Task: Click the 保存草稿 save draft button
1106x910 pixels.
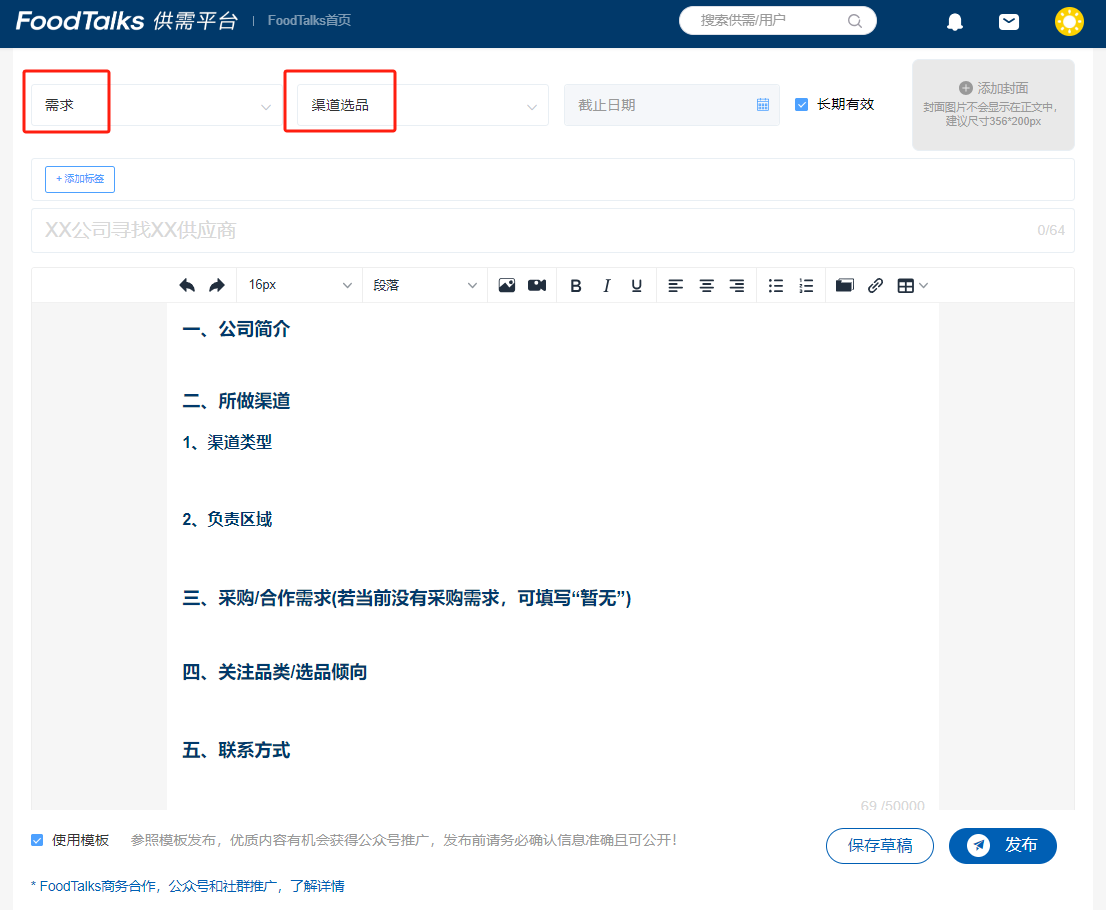Action: [x=879, y=845]
